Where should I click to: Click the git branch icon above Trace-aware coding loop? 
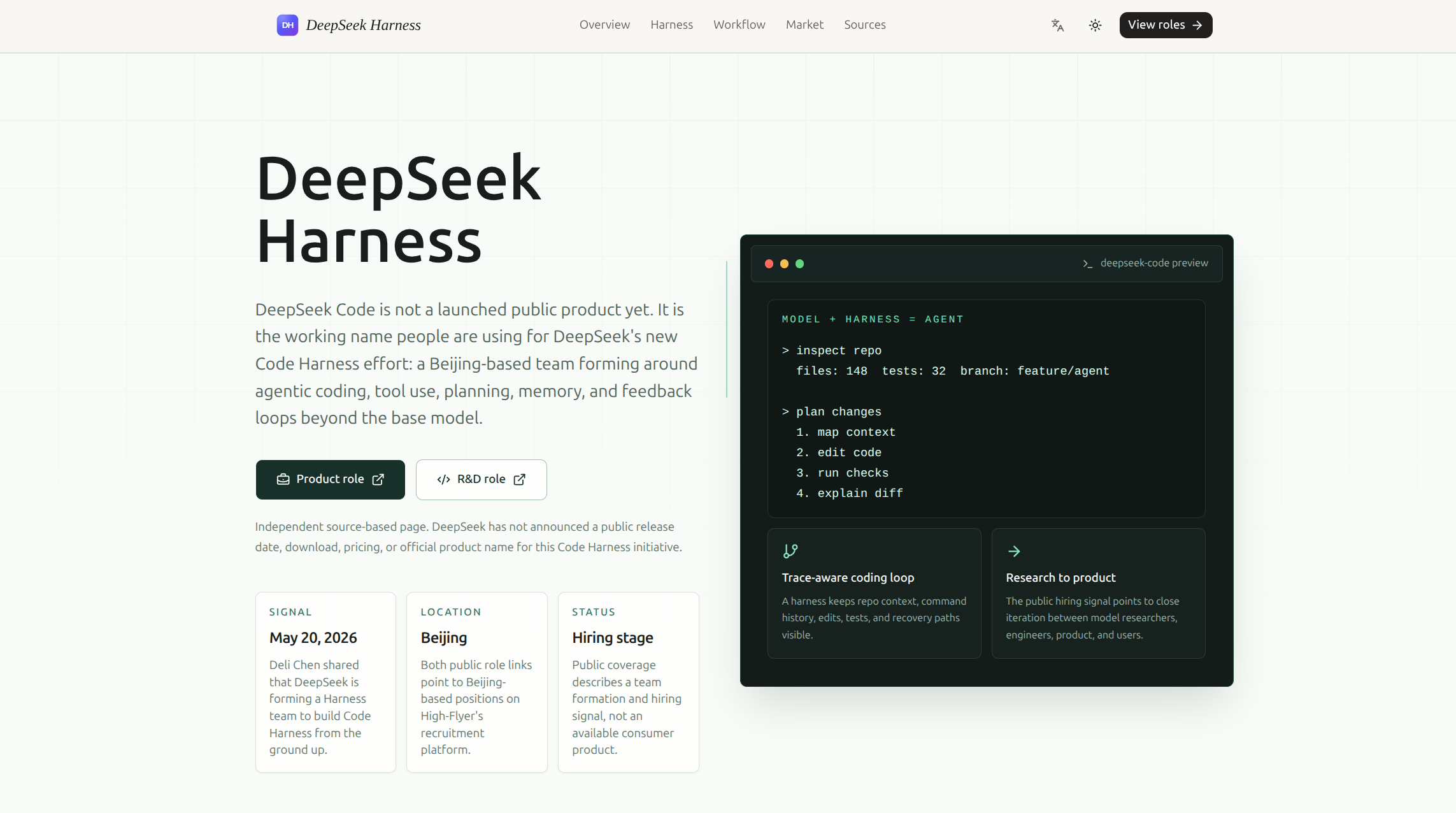click(x=790, y=551)
